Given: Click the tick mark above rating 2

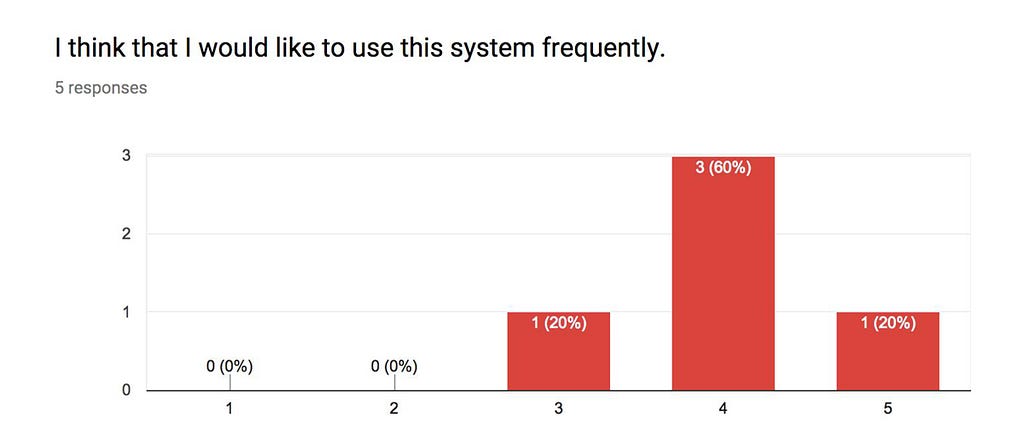Looking at the screenshot, I should pos(394,383).
